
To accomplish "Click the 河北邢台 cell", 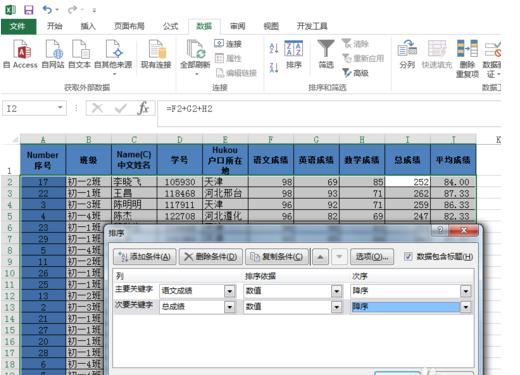I will pos(225,193).
